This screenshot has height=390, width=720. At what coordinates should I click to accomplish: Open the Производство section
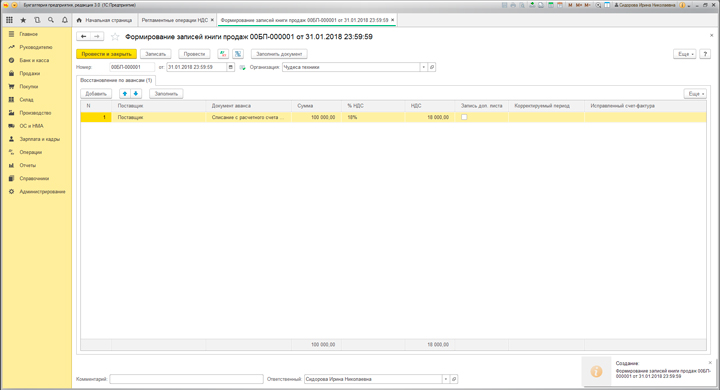coord(35,113)
